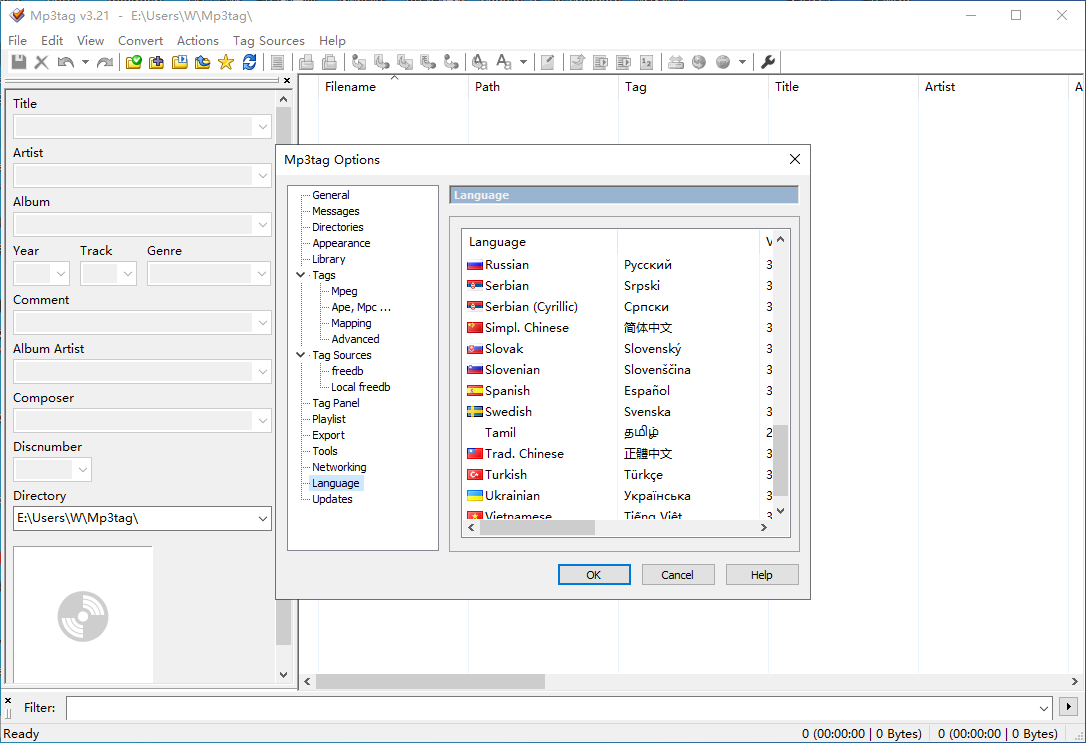This screenshot has width=1086, height=743.
Task: Open the Filter history dropdown arrow
Action: point(1044,708)
